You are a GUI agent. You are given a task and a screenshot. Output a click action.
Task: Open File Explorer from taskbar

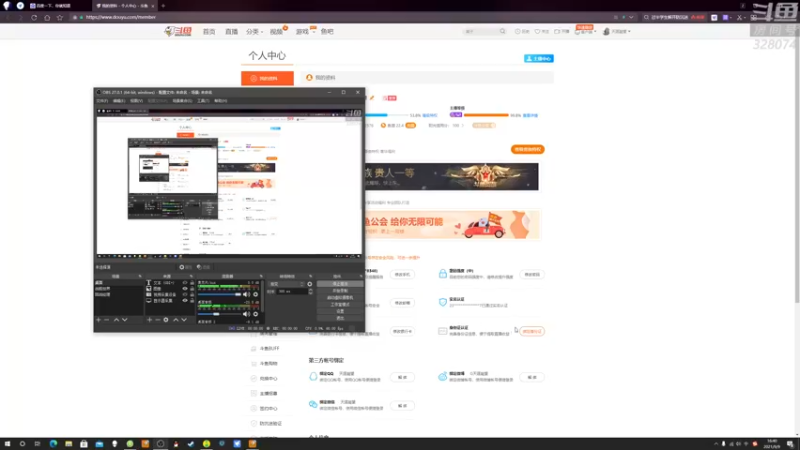click(x=68, y=444)
